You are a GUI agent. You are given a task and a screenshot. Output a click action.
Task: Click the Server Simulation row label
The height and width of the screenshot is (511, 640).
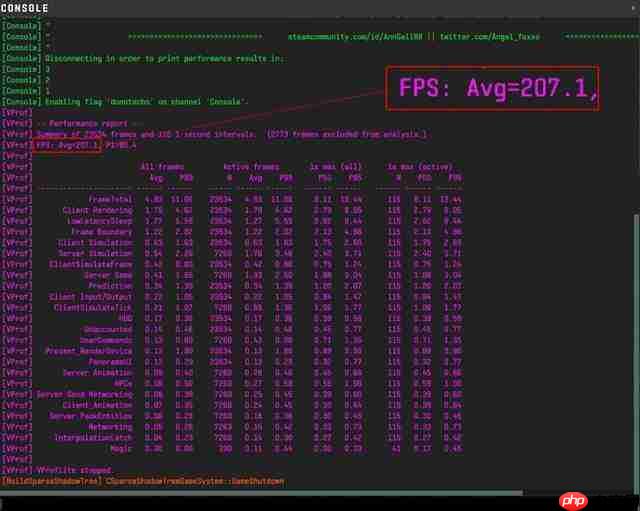click(x=95, y=254)
